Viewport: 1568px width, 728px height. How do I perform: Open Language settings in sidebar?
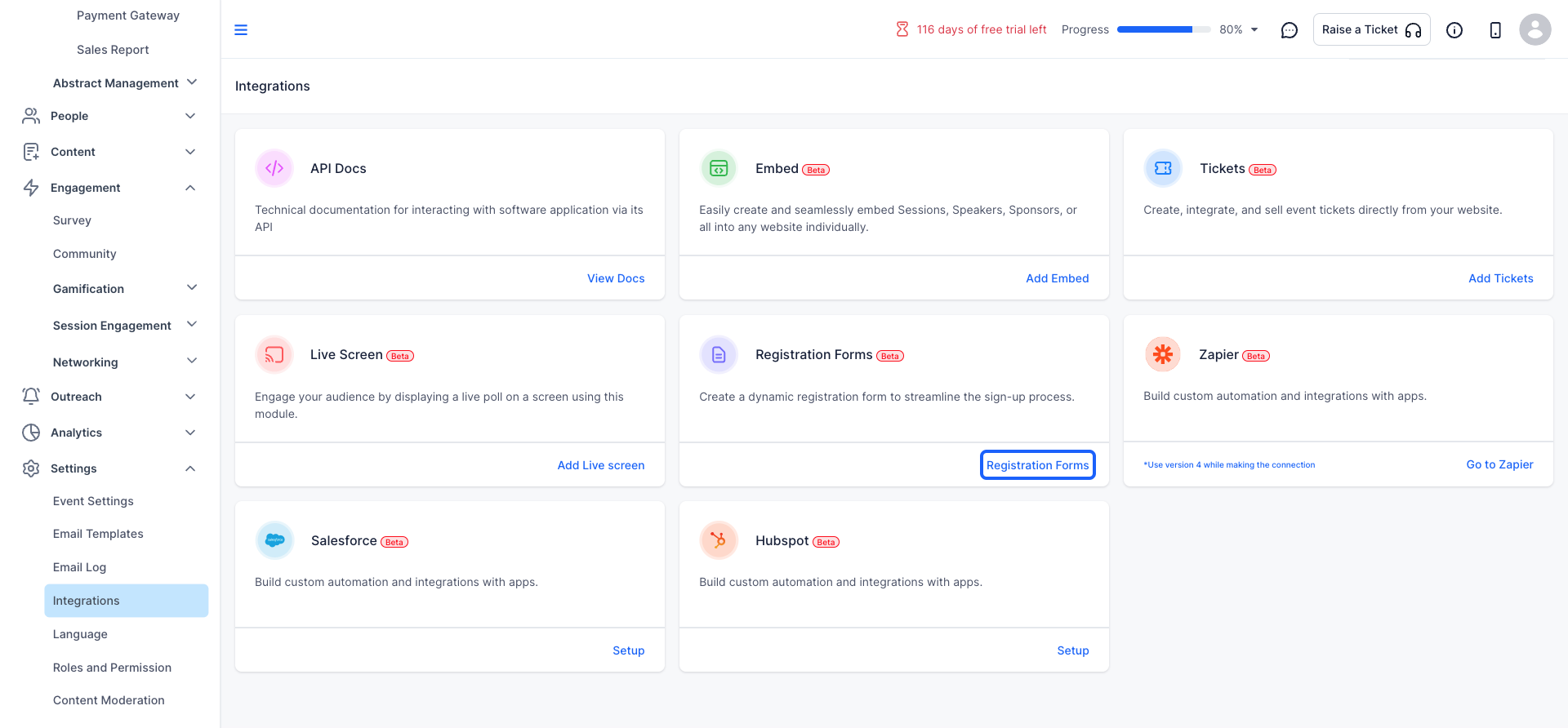(80, 634)
